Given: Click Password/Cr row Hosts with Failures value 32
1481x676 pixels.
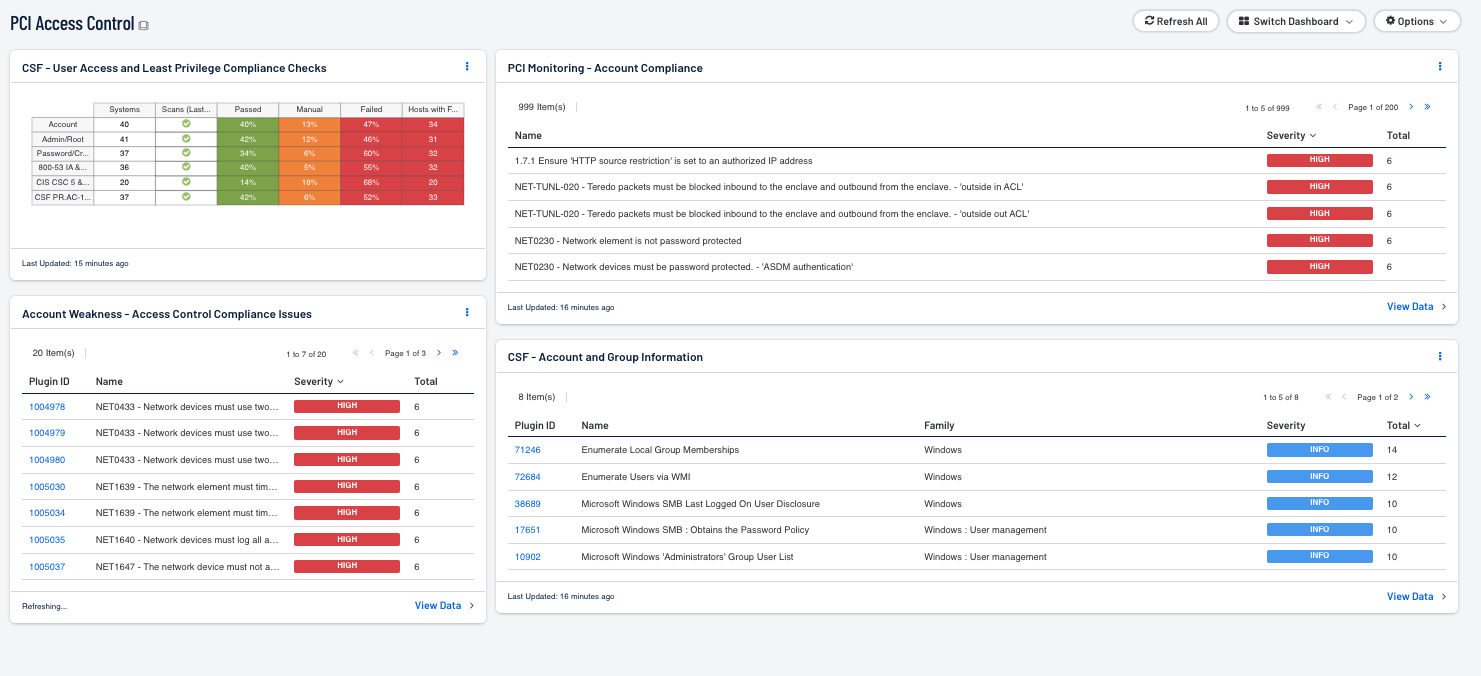Looking at the screenshot, I should coord(433,153).
